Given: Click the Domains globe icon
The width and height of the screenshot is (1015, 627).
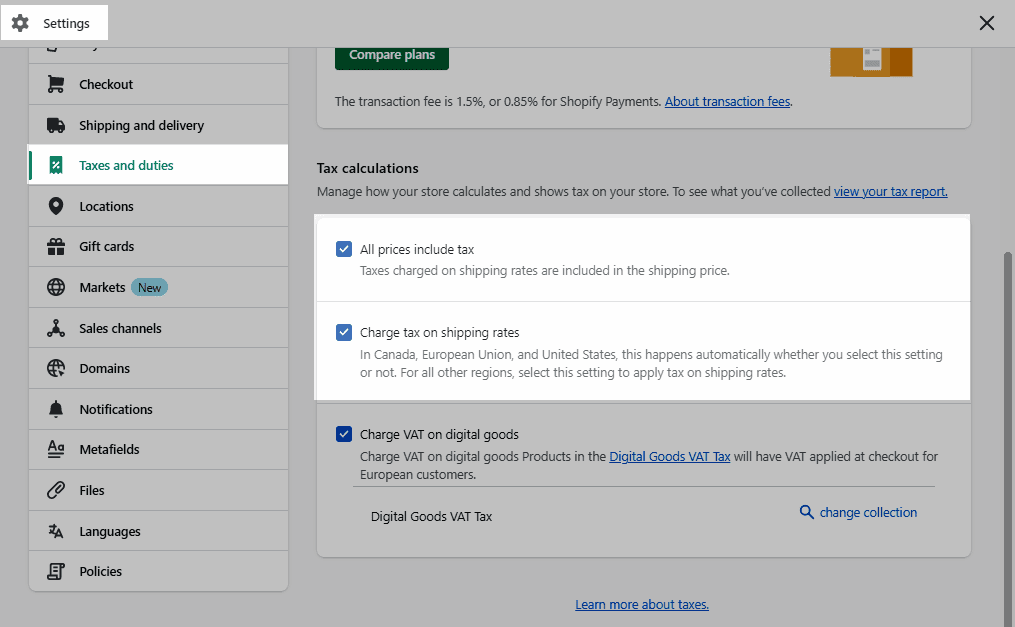Looking at the screenshot, I should [x=56, y=368].
